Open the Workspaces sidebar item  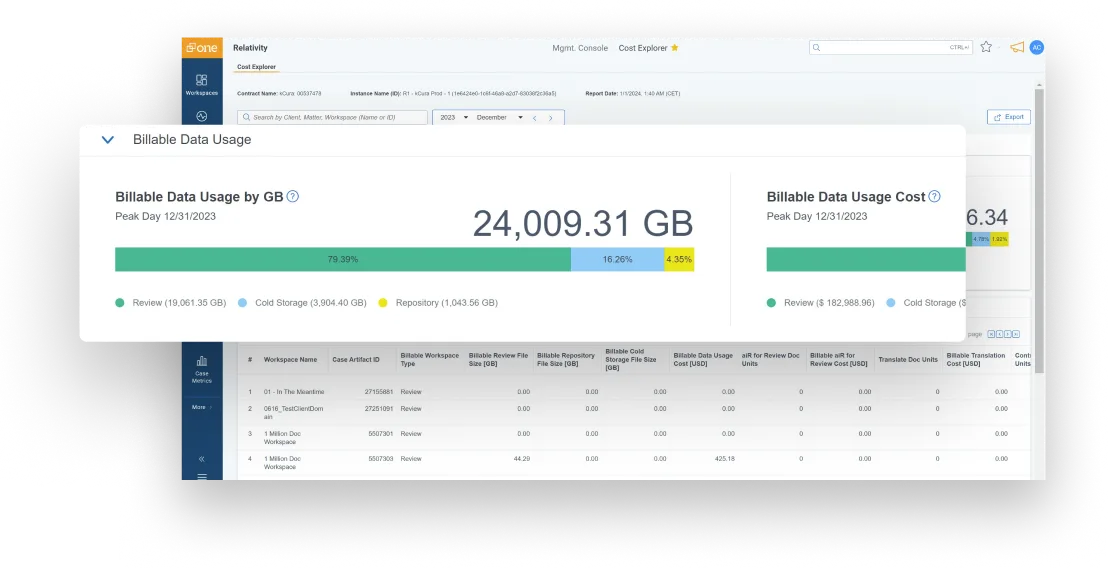(202, 85)
